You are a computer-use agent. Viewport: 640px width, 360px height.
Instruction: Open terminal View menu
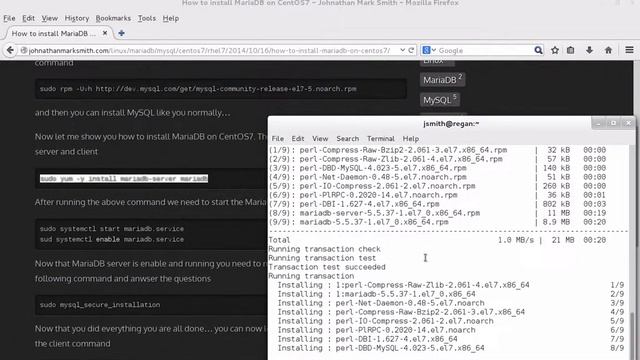(320, 139)
